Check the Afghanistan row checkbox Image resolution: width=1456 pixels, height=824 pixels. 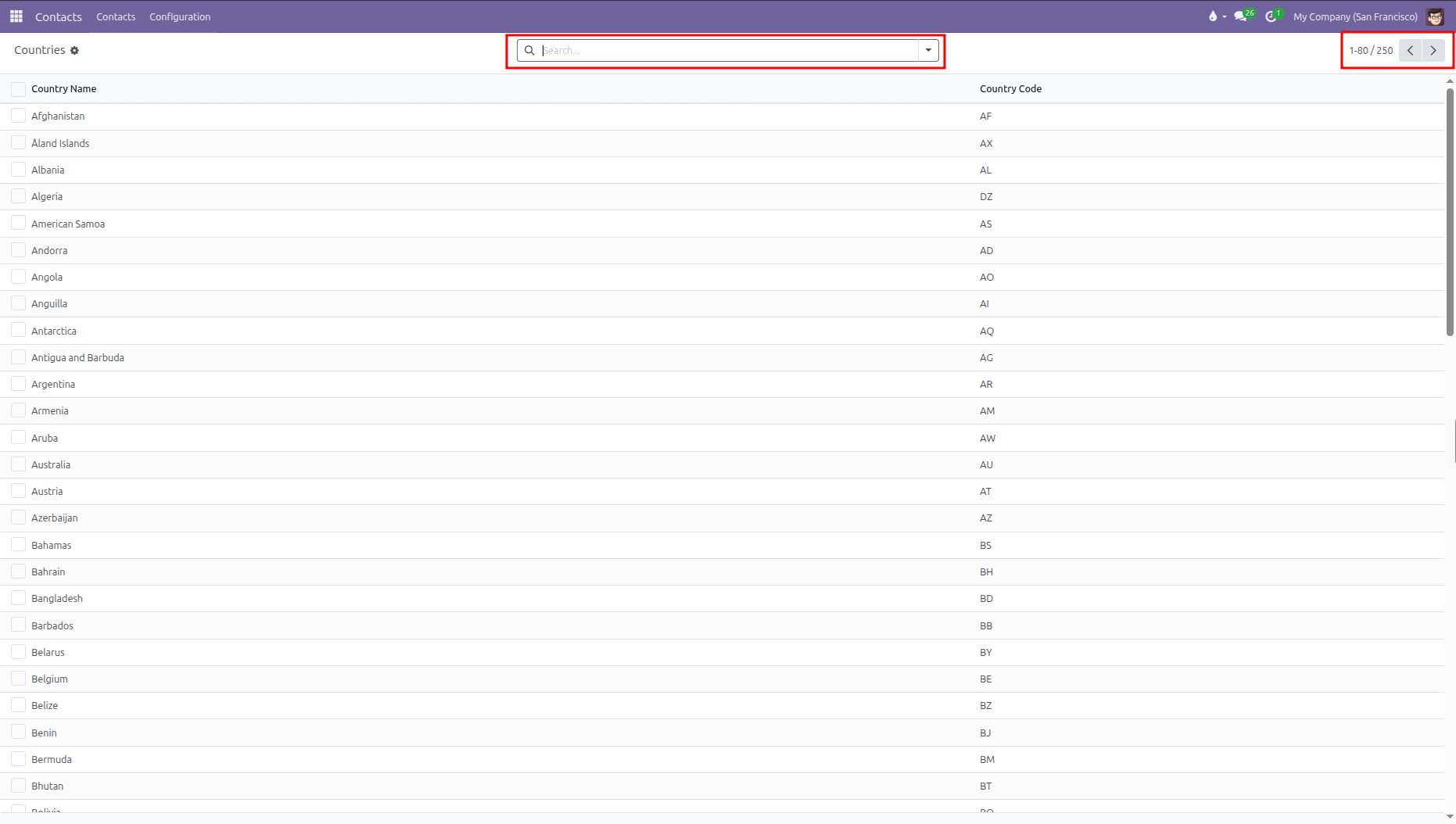pos(18,116)
